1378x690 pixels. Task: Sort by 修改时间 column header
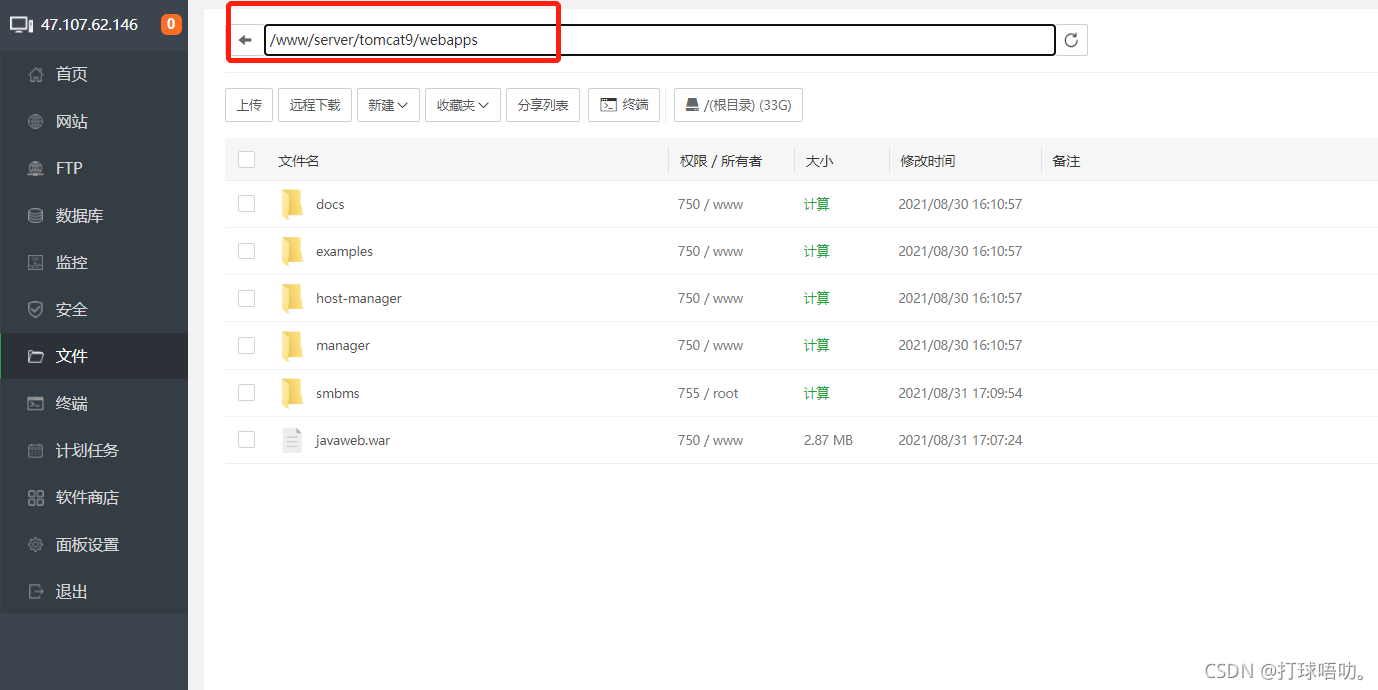(x=927, y=161)
